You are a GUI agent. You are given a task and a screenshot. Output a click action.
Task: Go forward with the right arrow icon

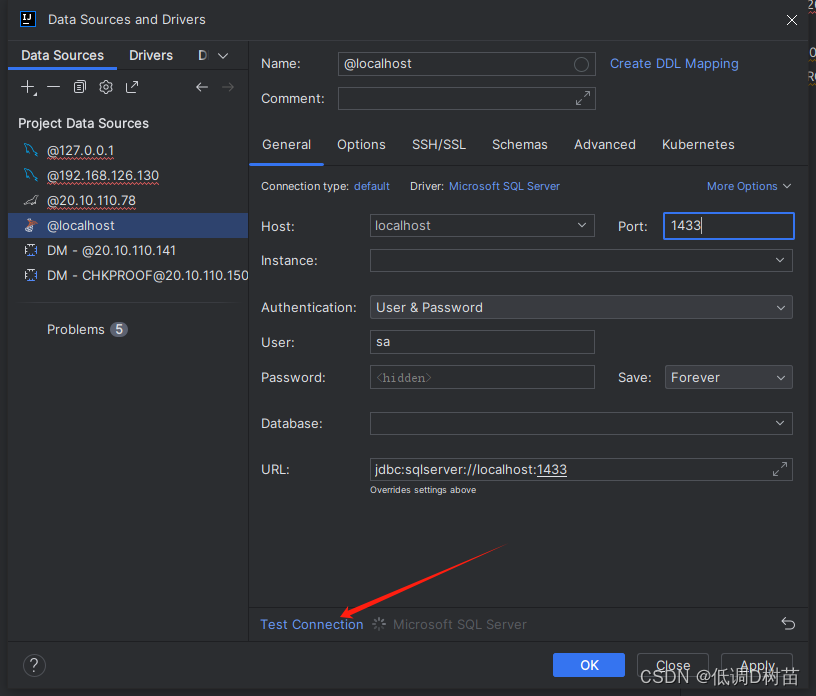pos(228,87)
